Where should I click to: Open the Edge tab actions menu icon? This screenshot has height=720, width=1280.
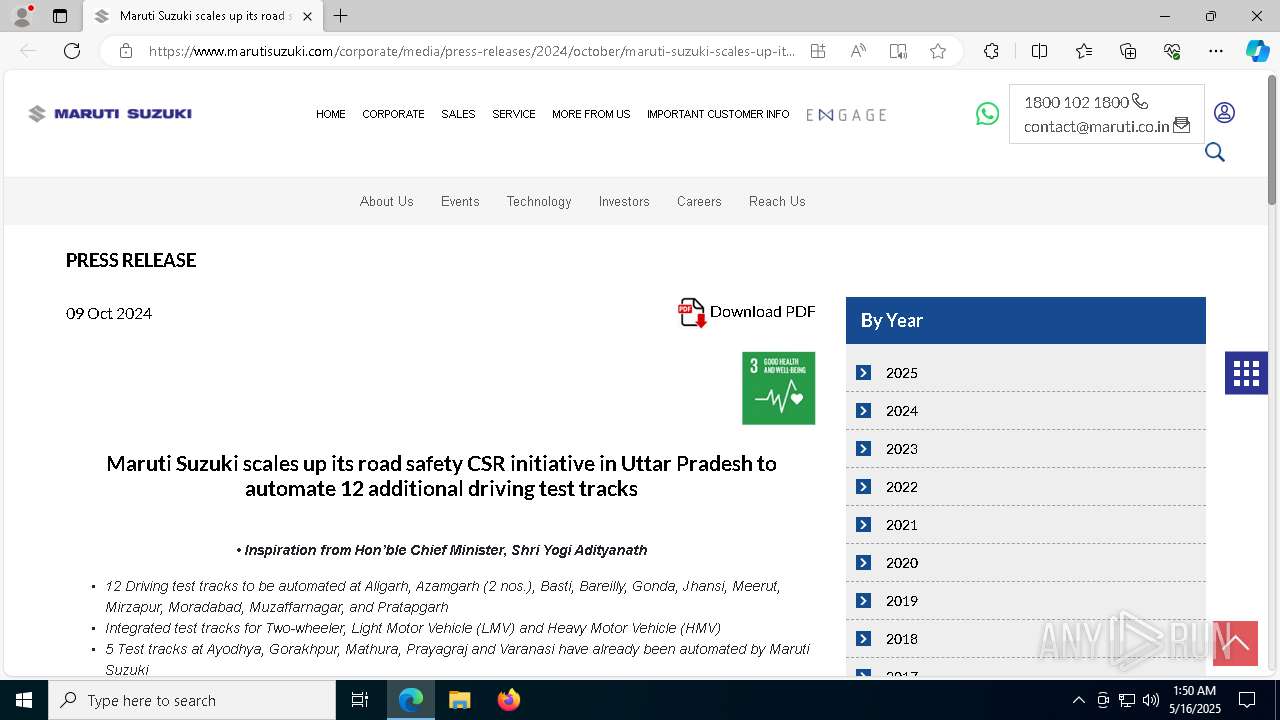[60, 16]
